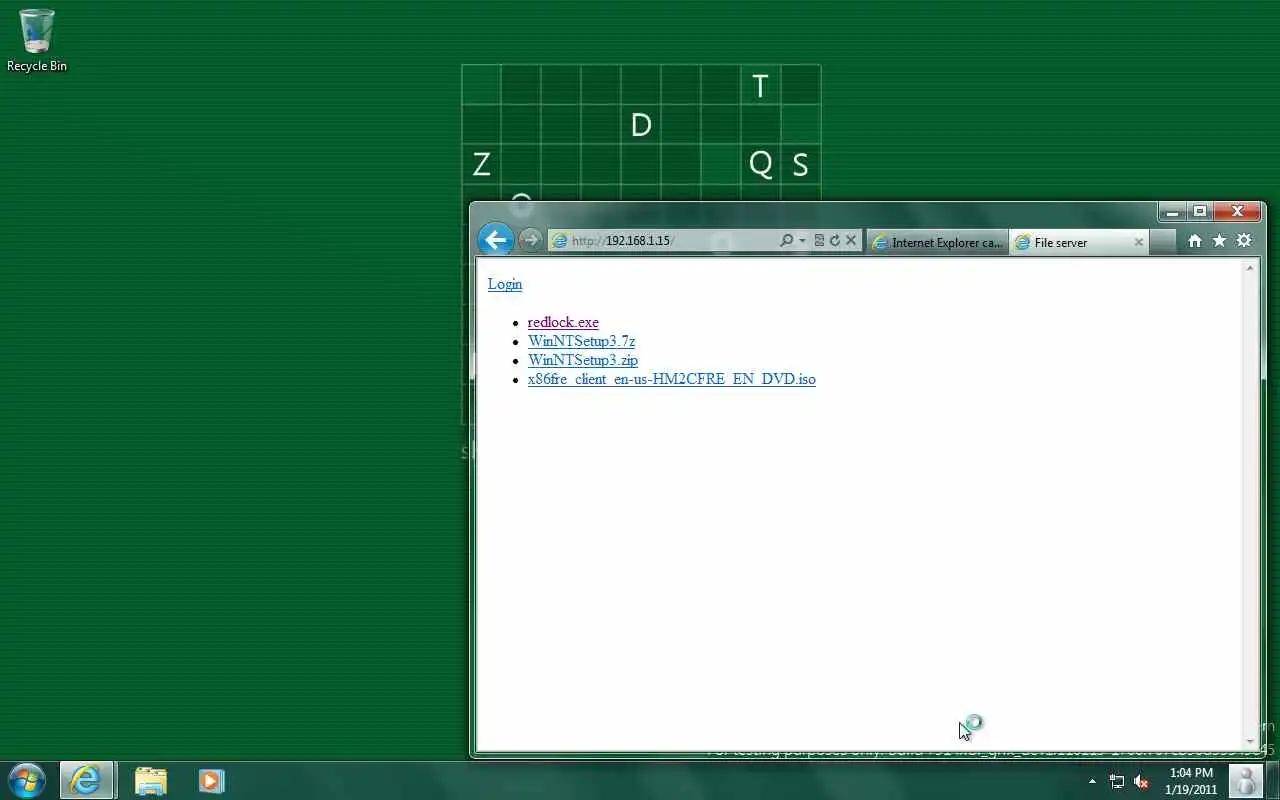The width and height of the screenshot is (1280, 800).
Task: Open Favorites with the star icon
Action: 1219,241
